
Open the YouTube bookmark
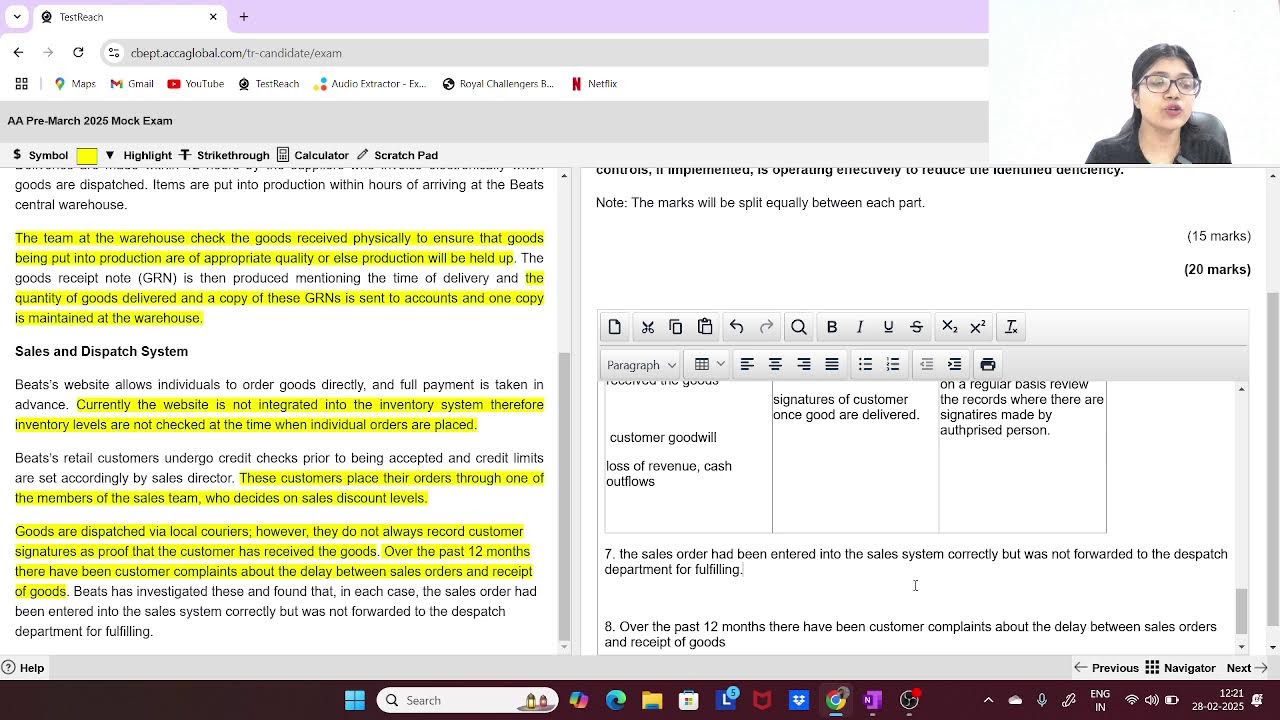195,84
